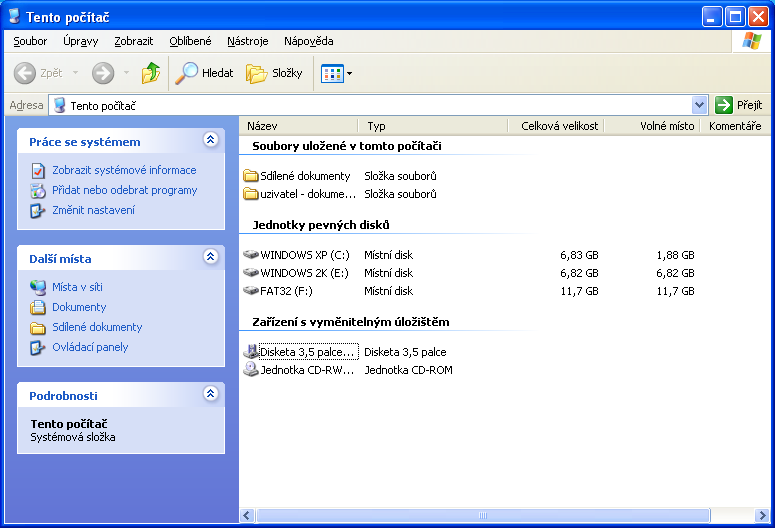Open the Nástroje menu
The image size is (775, 528).
click(x=248, y=41)
